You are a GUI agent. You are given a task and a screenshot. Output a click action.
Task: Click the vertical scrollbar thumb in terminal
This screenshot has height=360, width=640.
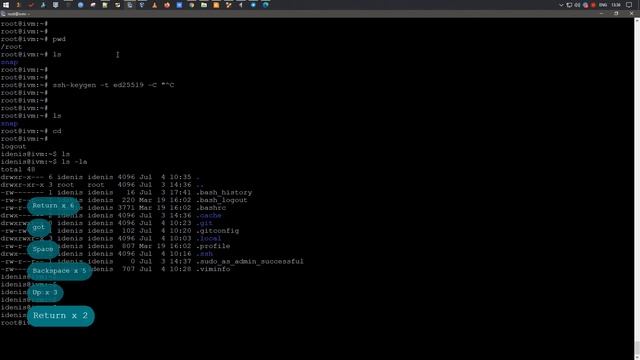click(637, 348)
